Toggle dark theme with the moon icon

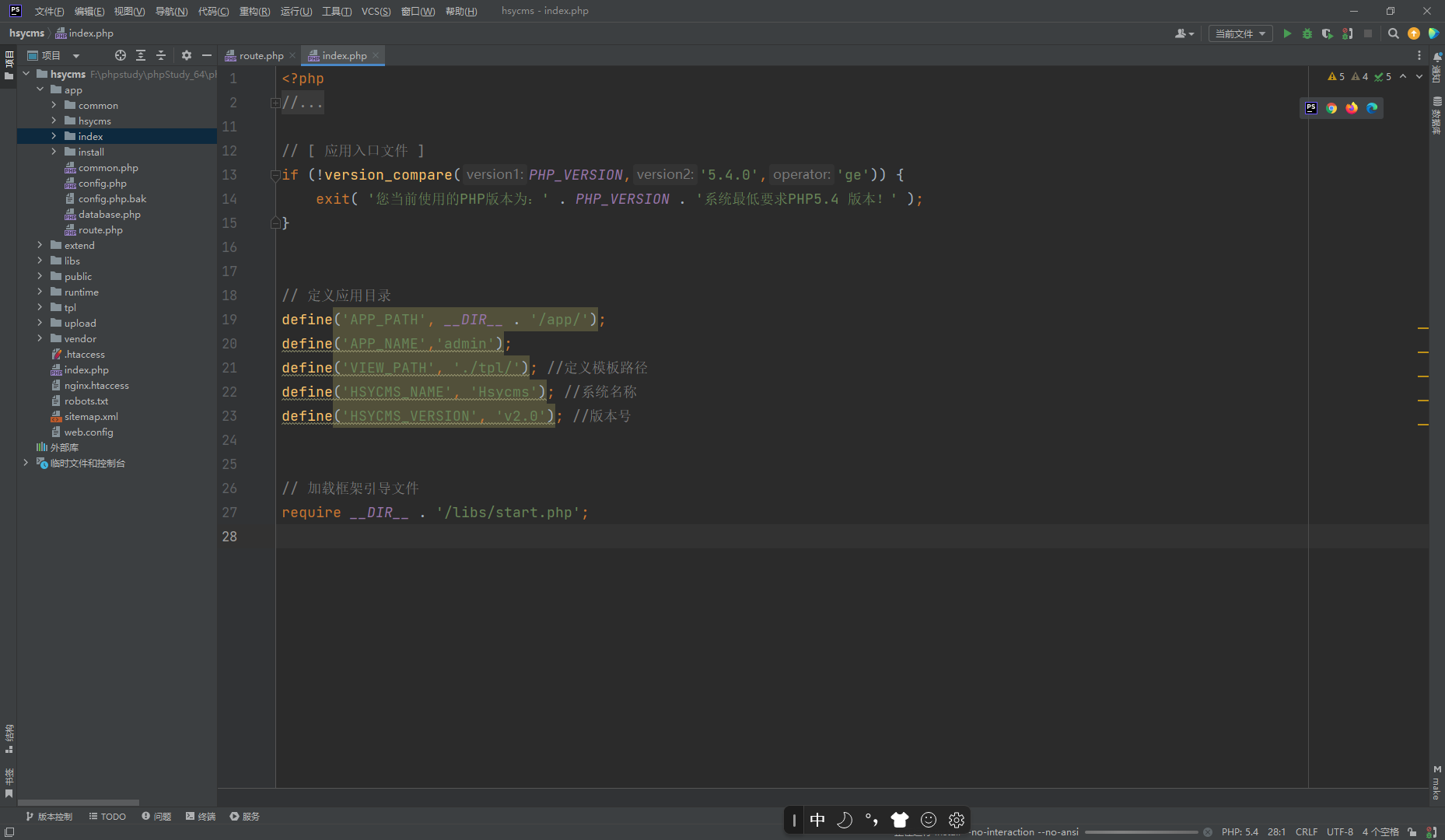tap(845, 820)
